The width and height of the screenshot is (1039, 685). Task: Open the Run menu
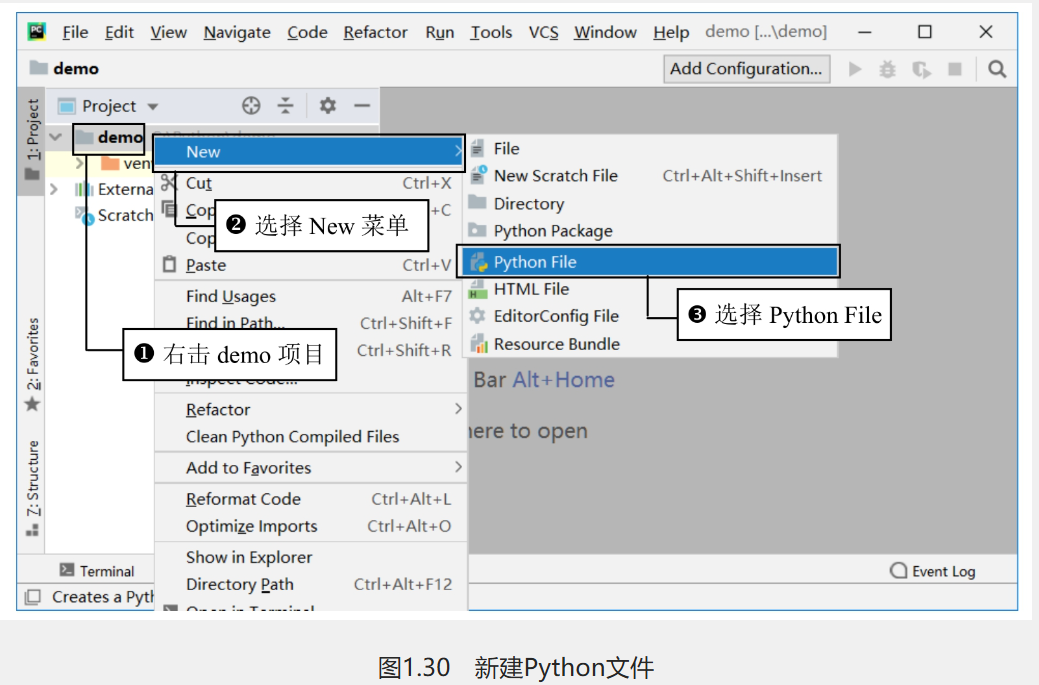point(439,32)
